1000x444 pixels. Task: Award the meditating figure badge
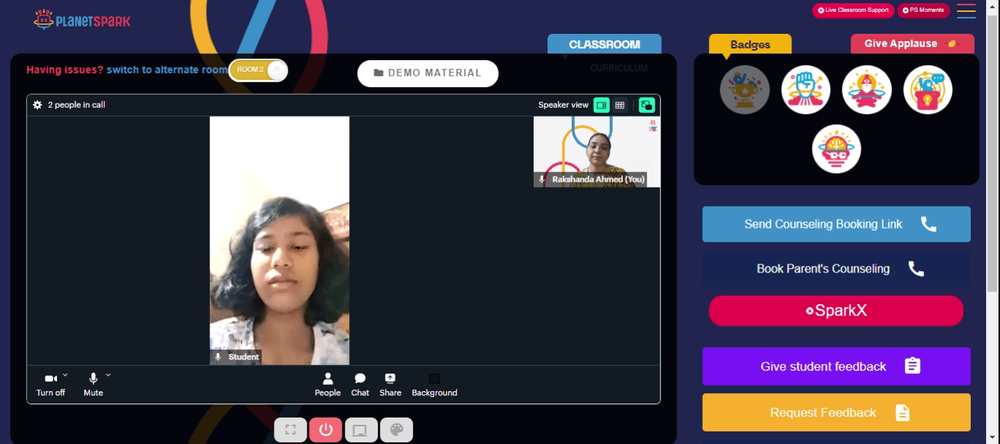[867, 90]
